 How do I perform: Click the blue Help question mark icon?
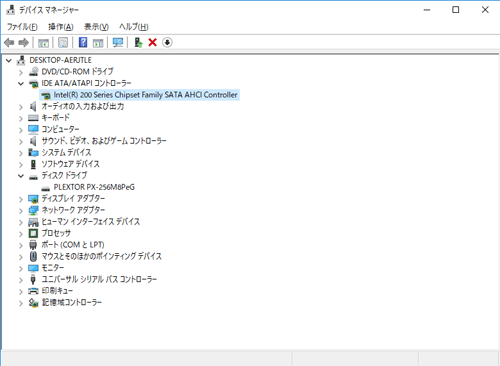click(83, 42)
